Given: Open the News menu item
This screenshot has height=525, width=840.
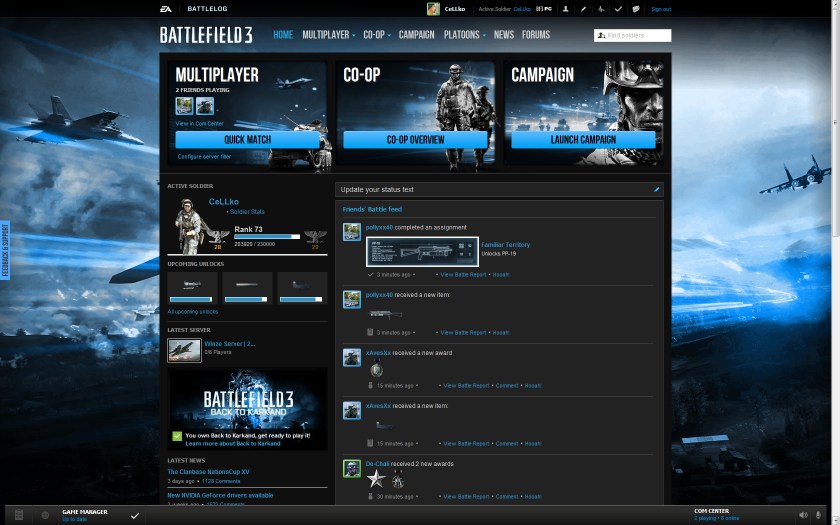Looking at the screenshot, I should pos(504,35).
